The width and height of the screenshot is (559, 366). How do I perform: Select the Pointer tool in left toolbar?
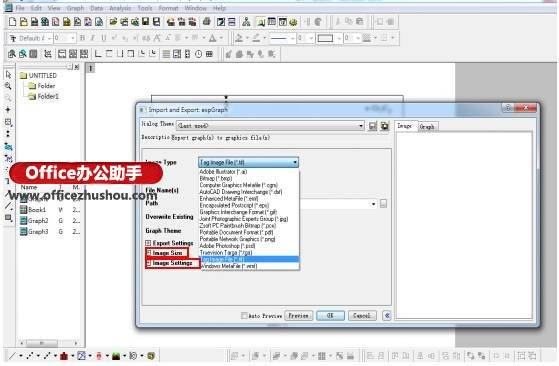point(8,75)
